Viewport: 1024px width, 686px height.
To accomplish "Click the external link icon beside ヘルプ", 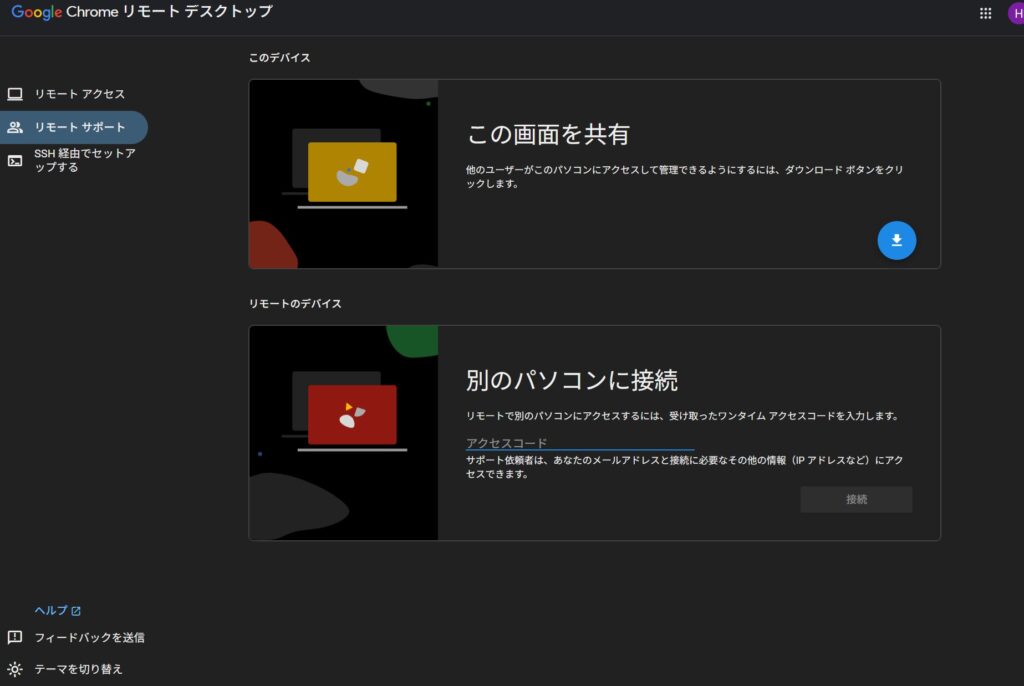I will pos(76,611).
